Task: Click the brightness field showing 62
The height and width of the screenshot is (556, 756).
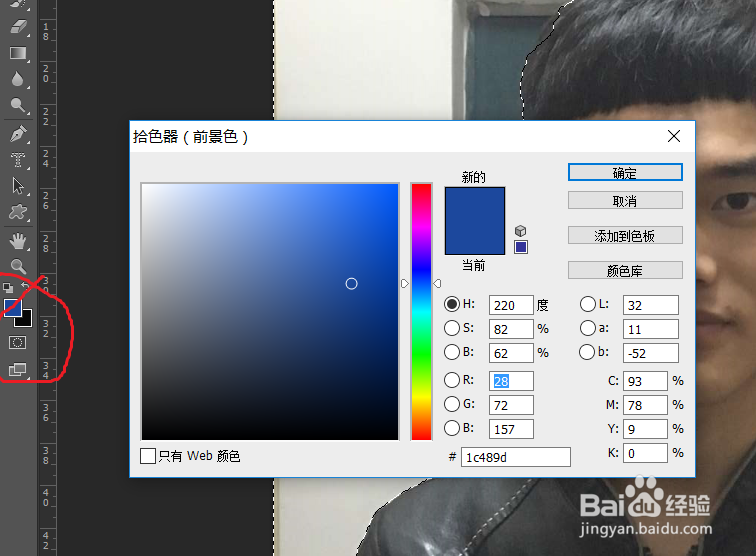Action: point(511,353)
